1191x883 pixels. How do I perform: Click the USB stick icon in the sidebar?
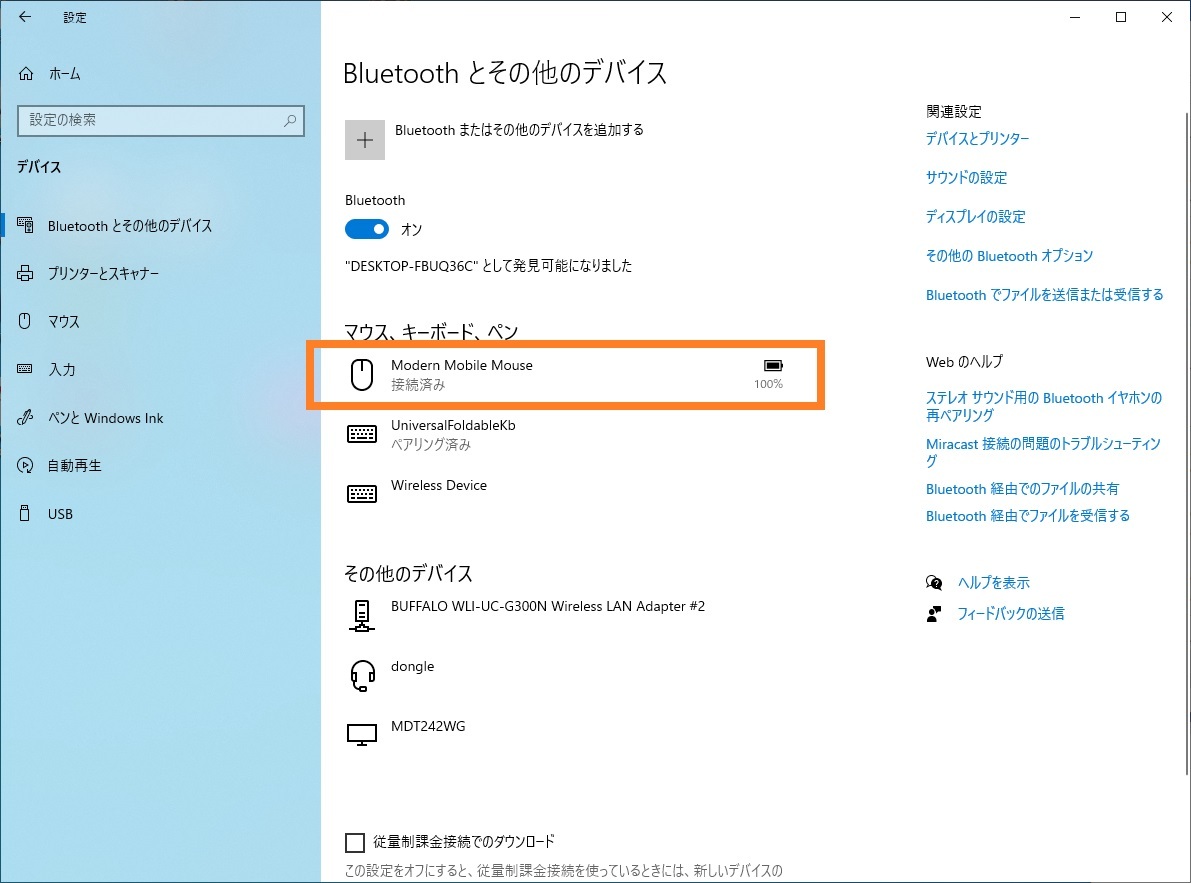25,513
